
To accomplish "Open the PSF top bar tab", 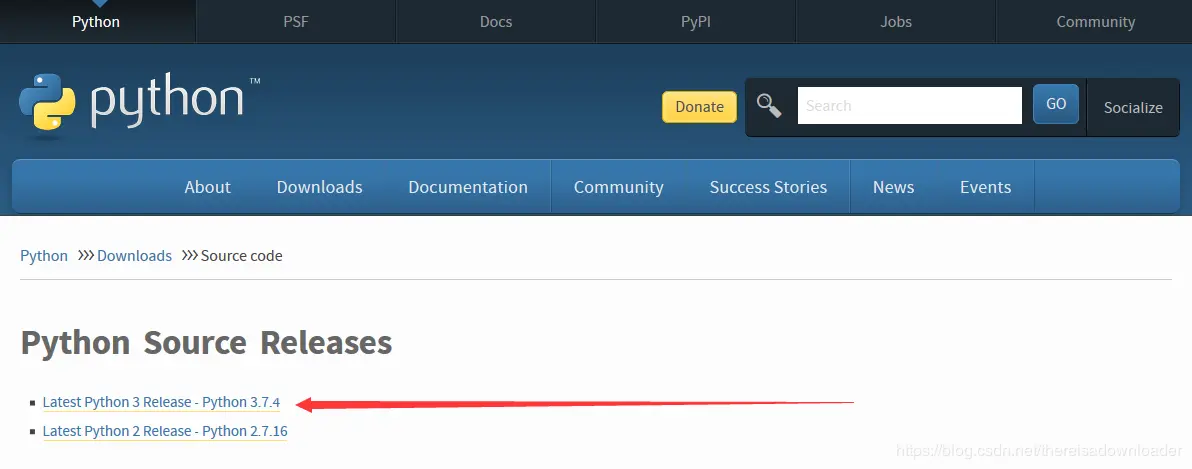I will pyautogui.click(x=296, y=21).
